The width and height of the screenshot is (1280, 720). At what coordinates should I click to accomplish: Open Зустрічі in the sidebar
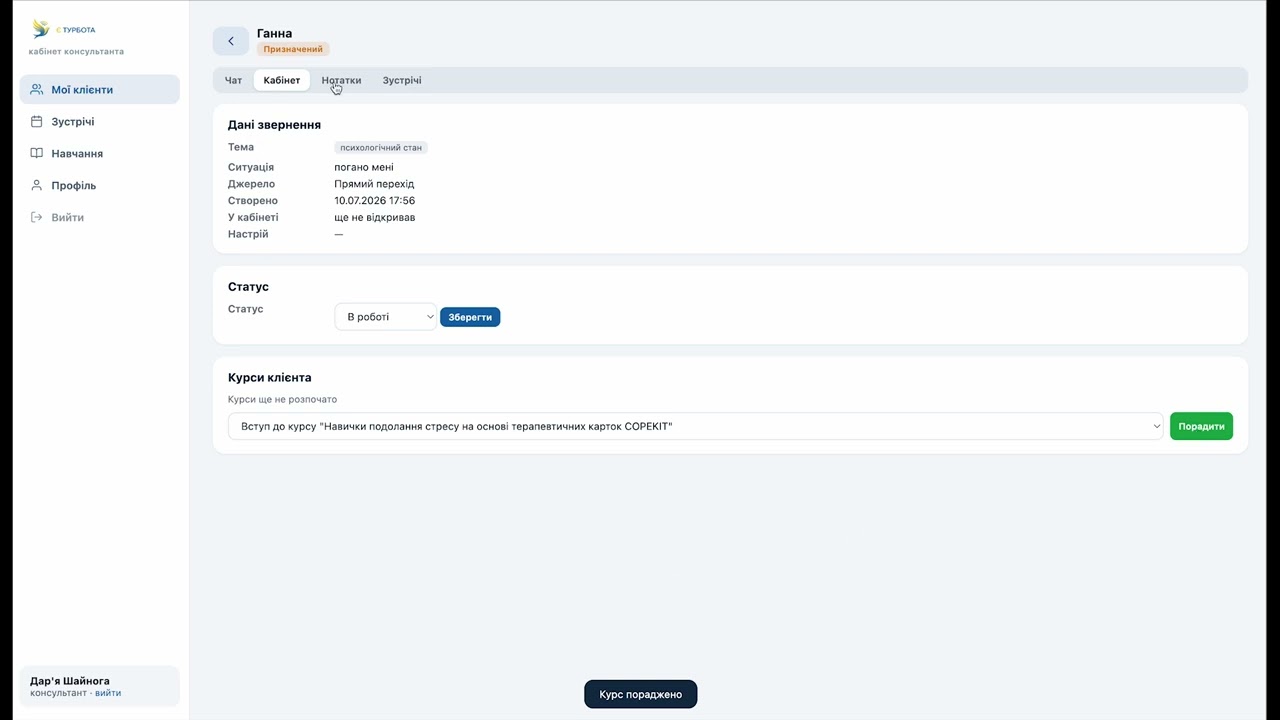pyautogui.click(x=100, y=121)
